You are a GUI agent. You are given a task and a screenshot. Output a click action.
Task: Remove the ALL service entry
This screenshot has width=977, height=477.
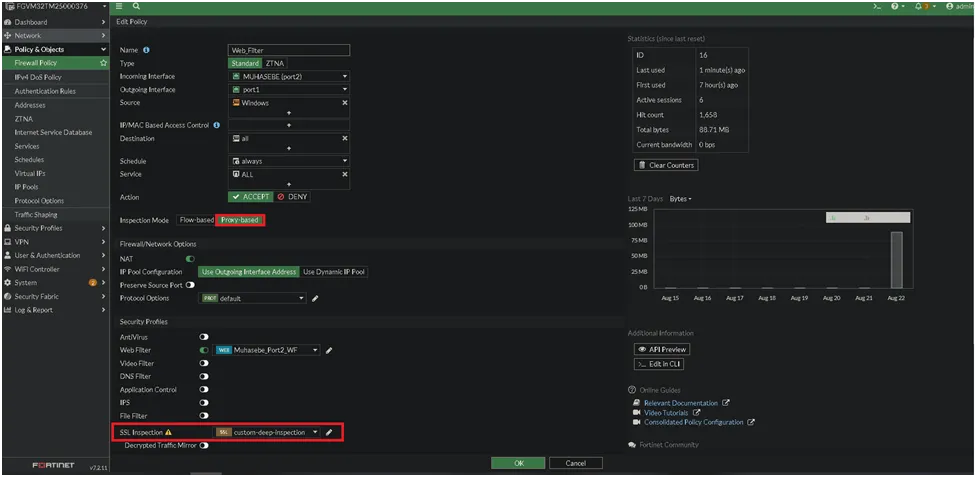(345, 174)
